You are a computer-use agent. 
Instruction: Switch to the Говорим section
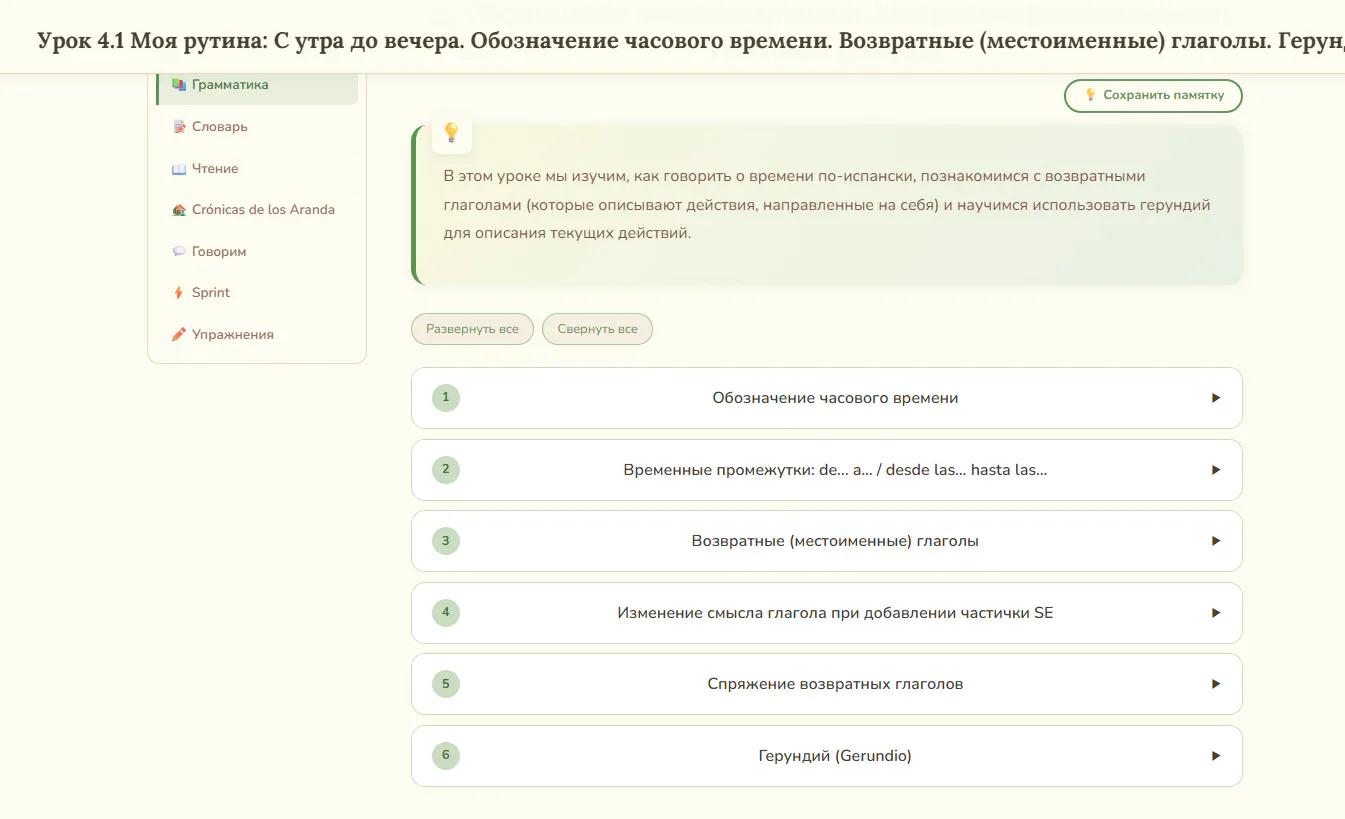coord(257,252)
